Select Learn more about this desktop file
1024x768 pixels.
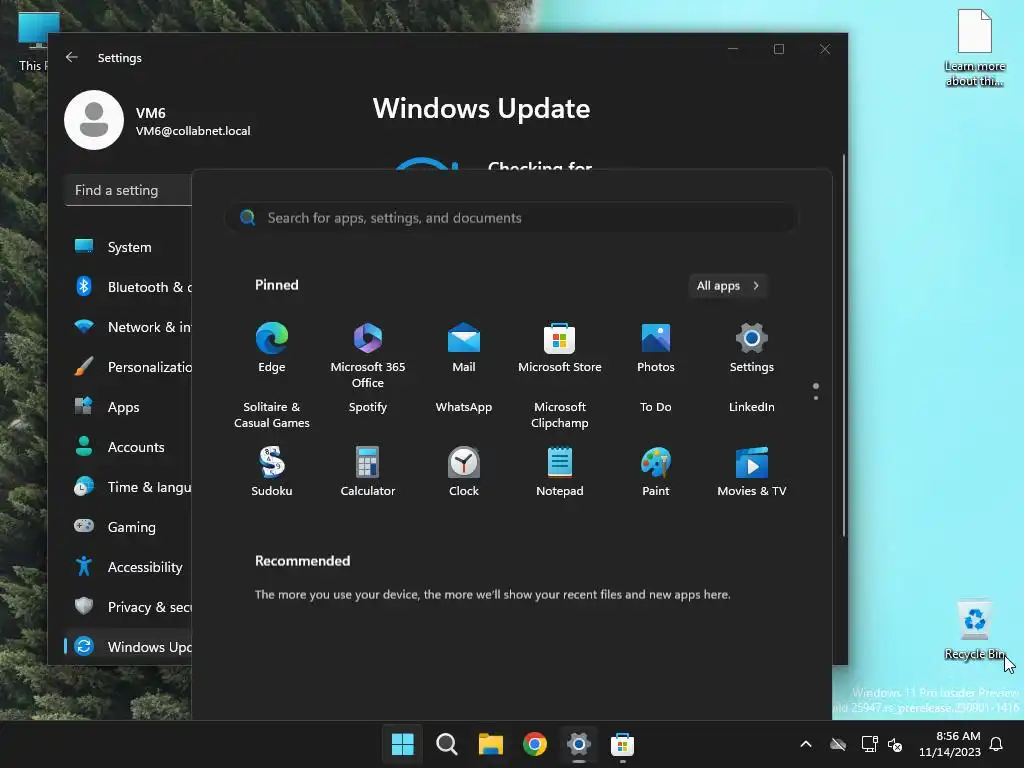pos(974,48)
